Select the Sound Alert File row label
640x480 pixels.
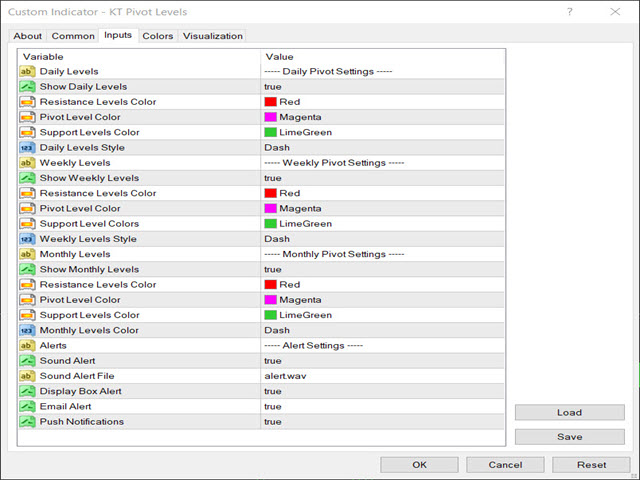[x=77, y=376]
